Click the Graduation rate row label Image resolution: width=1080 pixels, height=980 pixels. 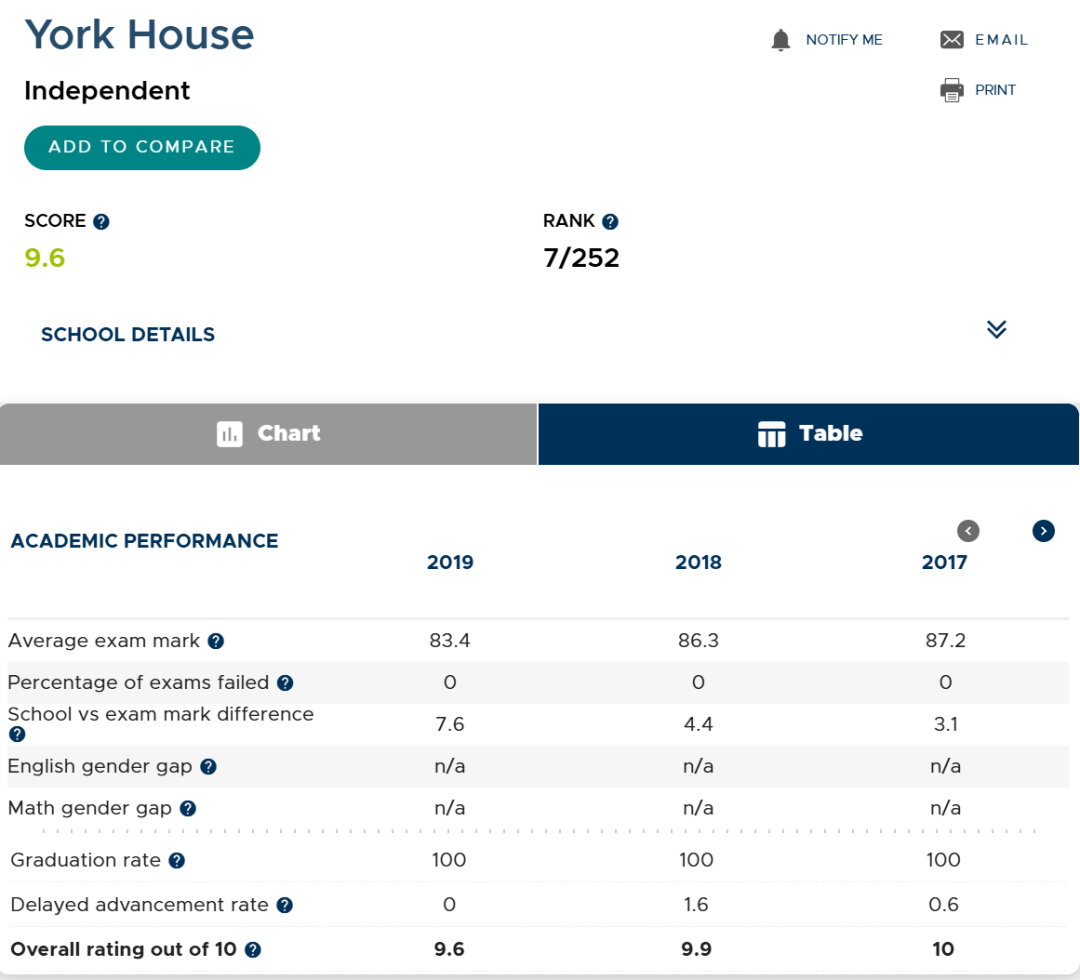85,860
